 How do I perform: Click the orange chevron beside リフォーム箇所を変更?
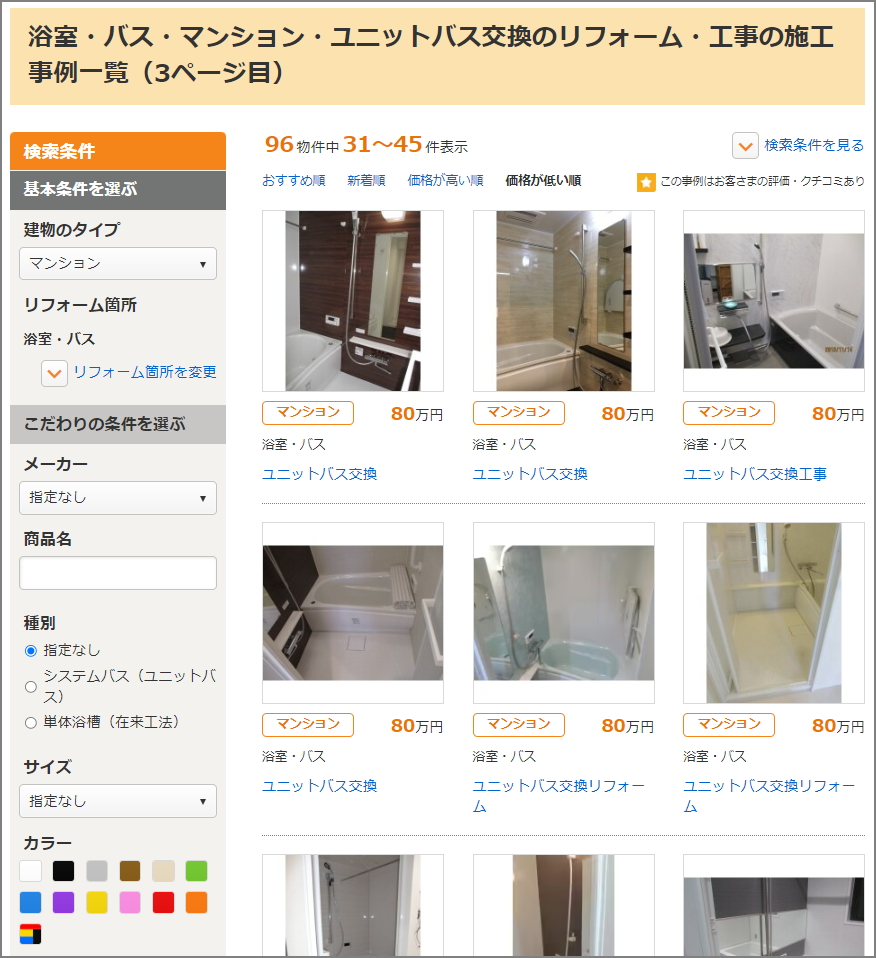(x=54, y=373)
